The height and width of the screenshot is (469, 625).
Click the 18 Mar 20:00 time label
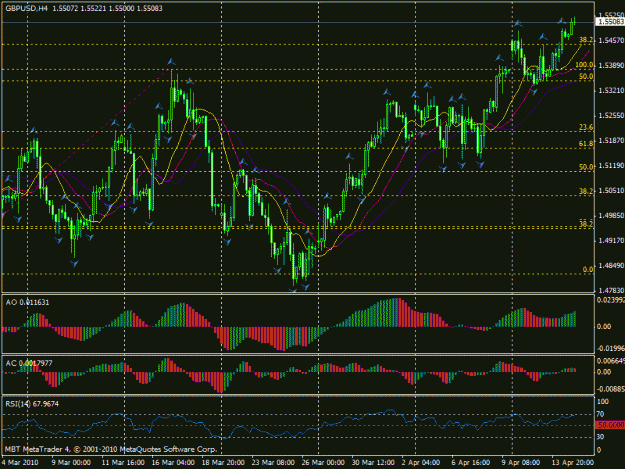tap(223, 463)
